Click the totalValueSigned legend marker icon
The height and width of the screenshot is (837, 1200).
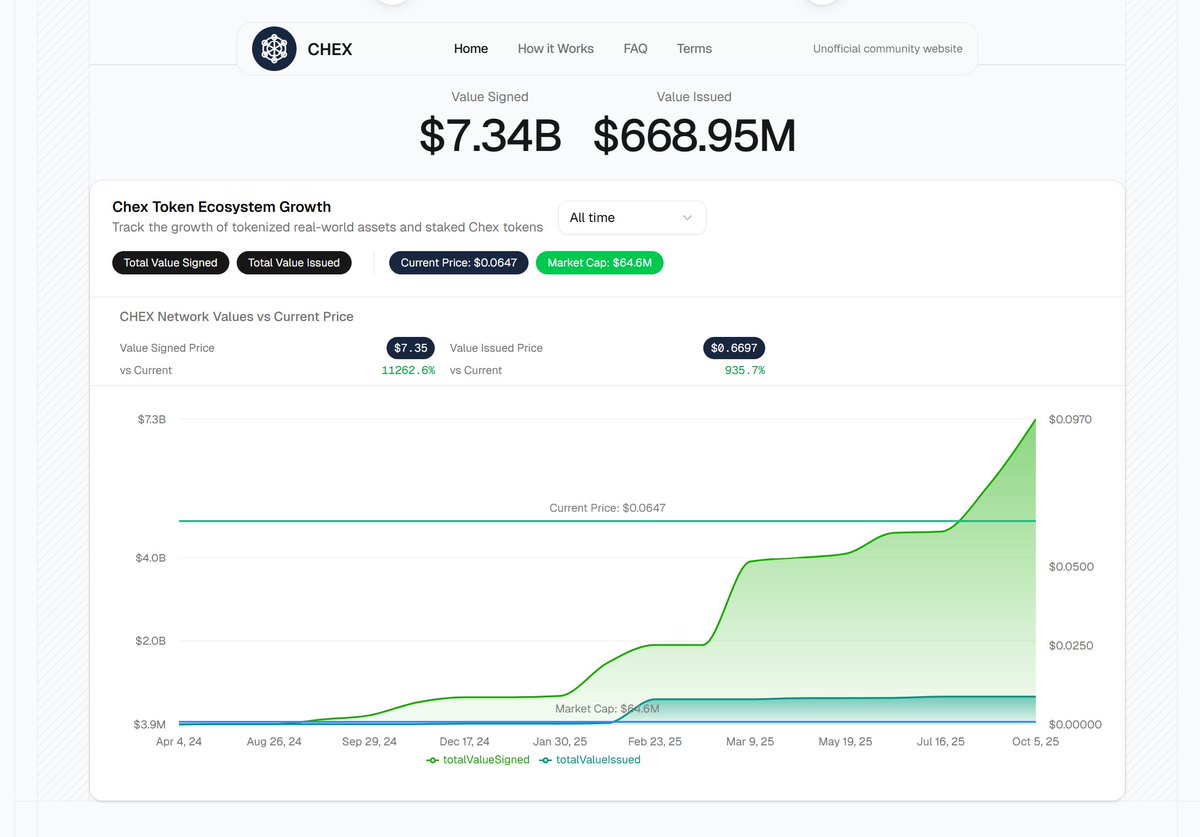click(433, 760)
